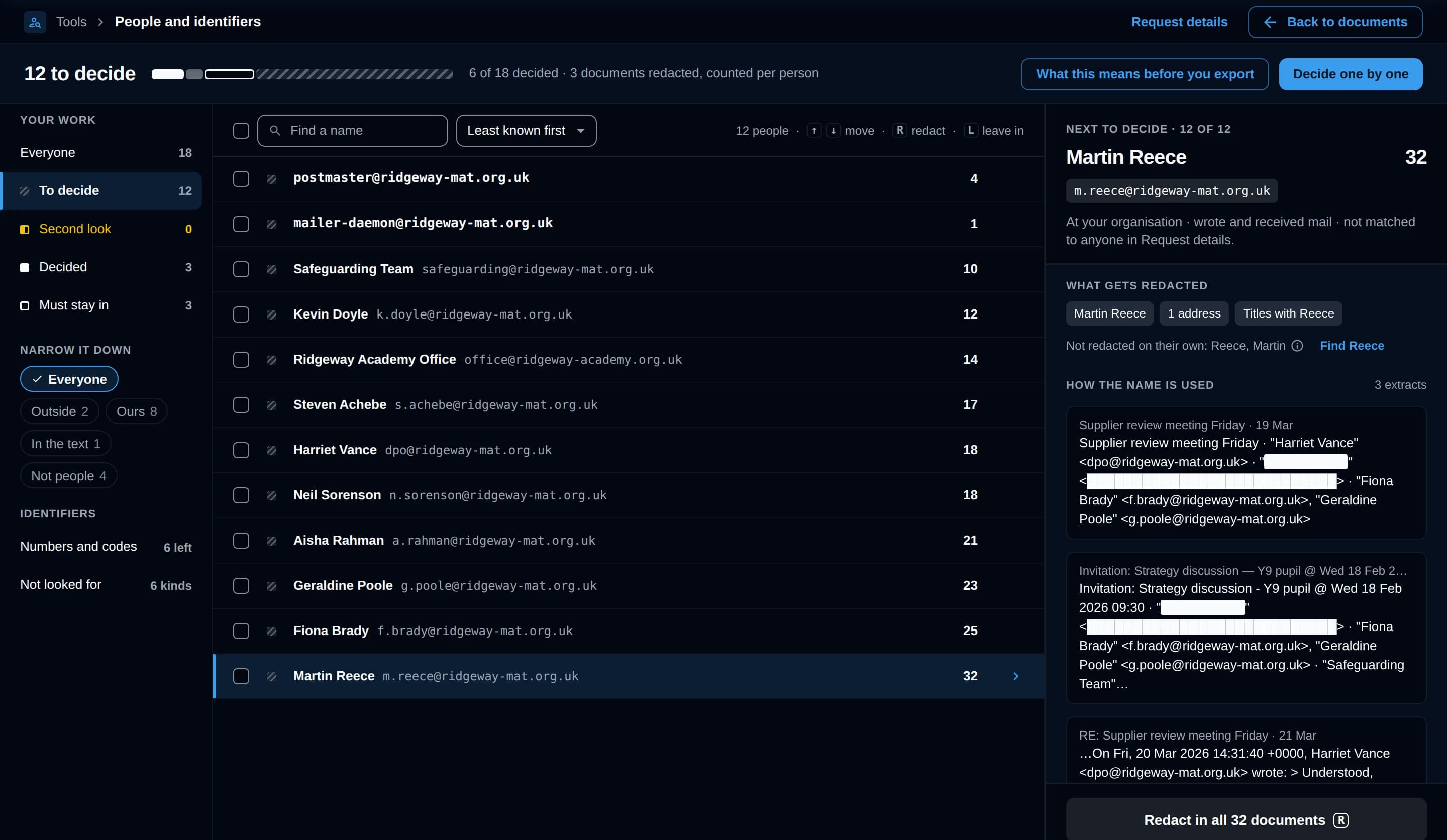Viewport: 1447px width, 840px height.
Task: Expand the Not looked for kinds entry
Action: (106, 585)
